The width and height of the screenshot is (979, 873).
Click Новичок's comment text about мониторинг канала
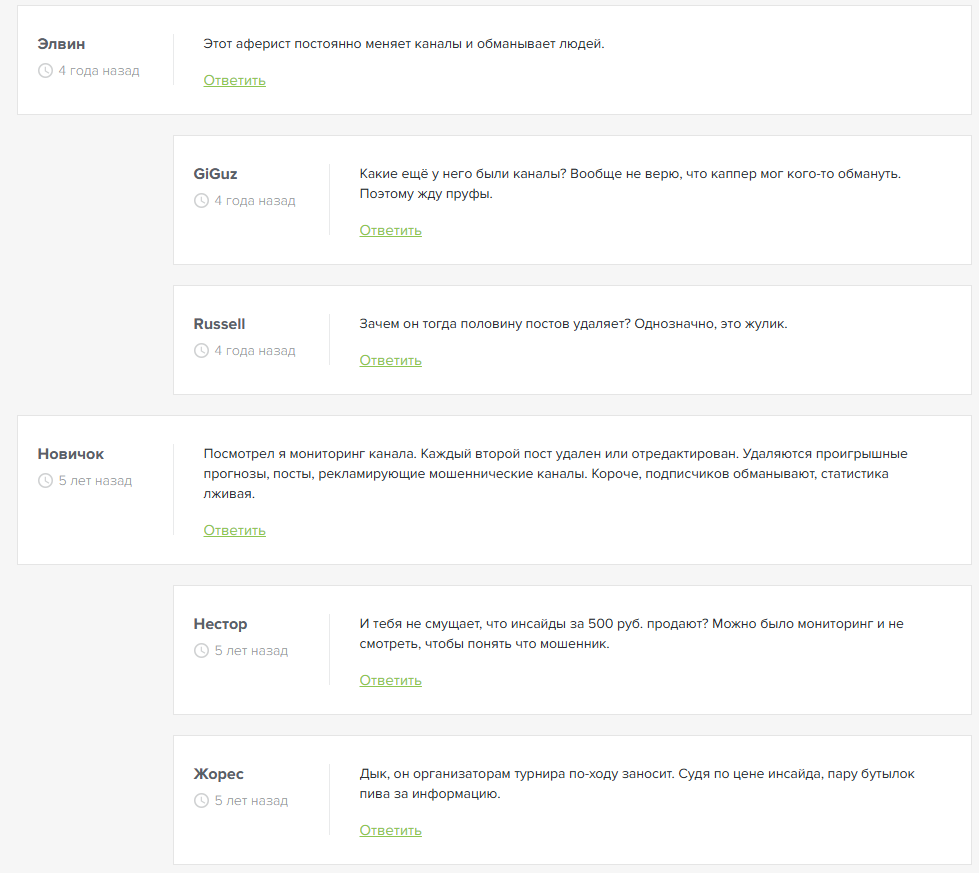(x=555, y=473)
